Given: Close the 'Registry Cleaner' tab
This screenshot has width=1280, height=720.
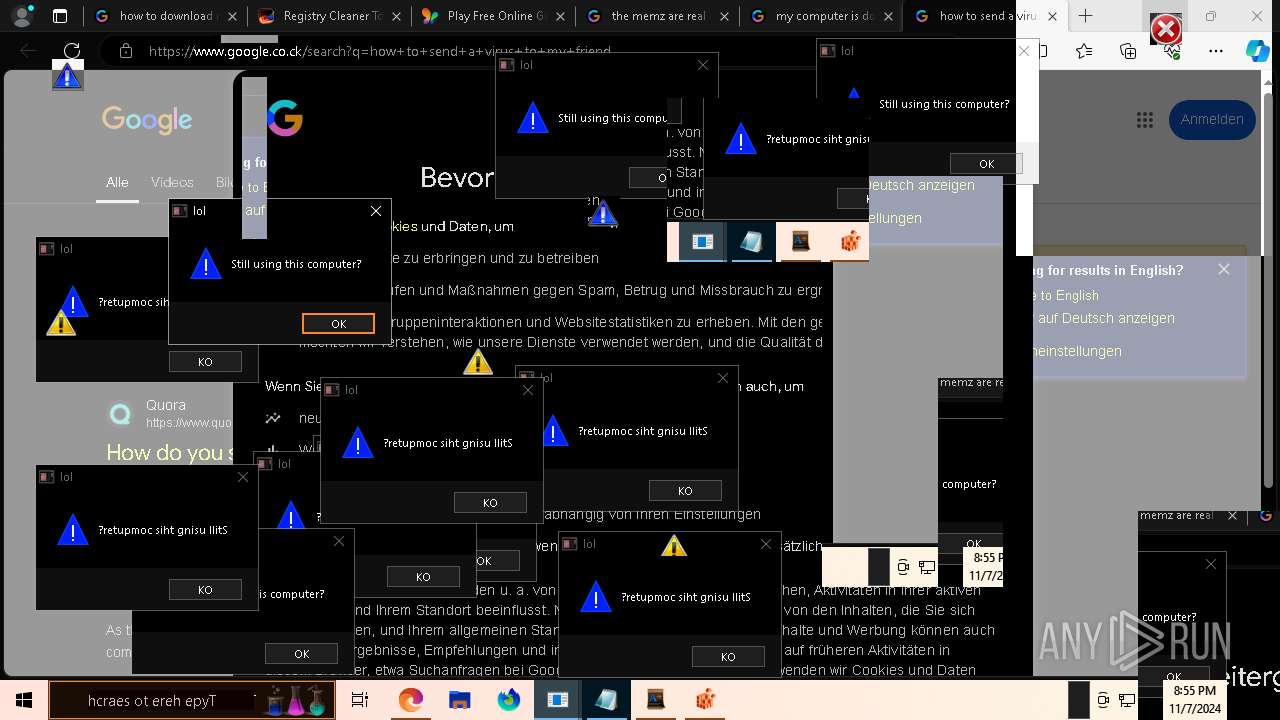Looking at the screenshot, I should click(396, 16).
